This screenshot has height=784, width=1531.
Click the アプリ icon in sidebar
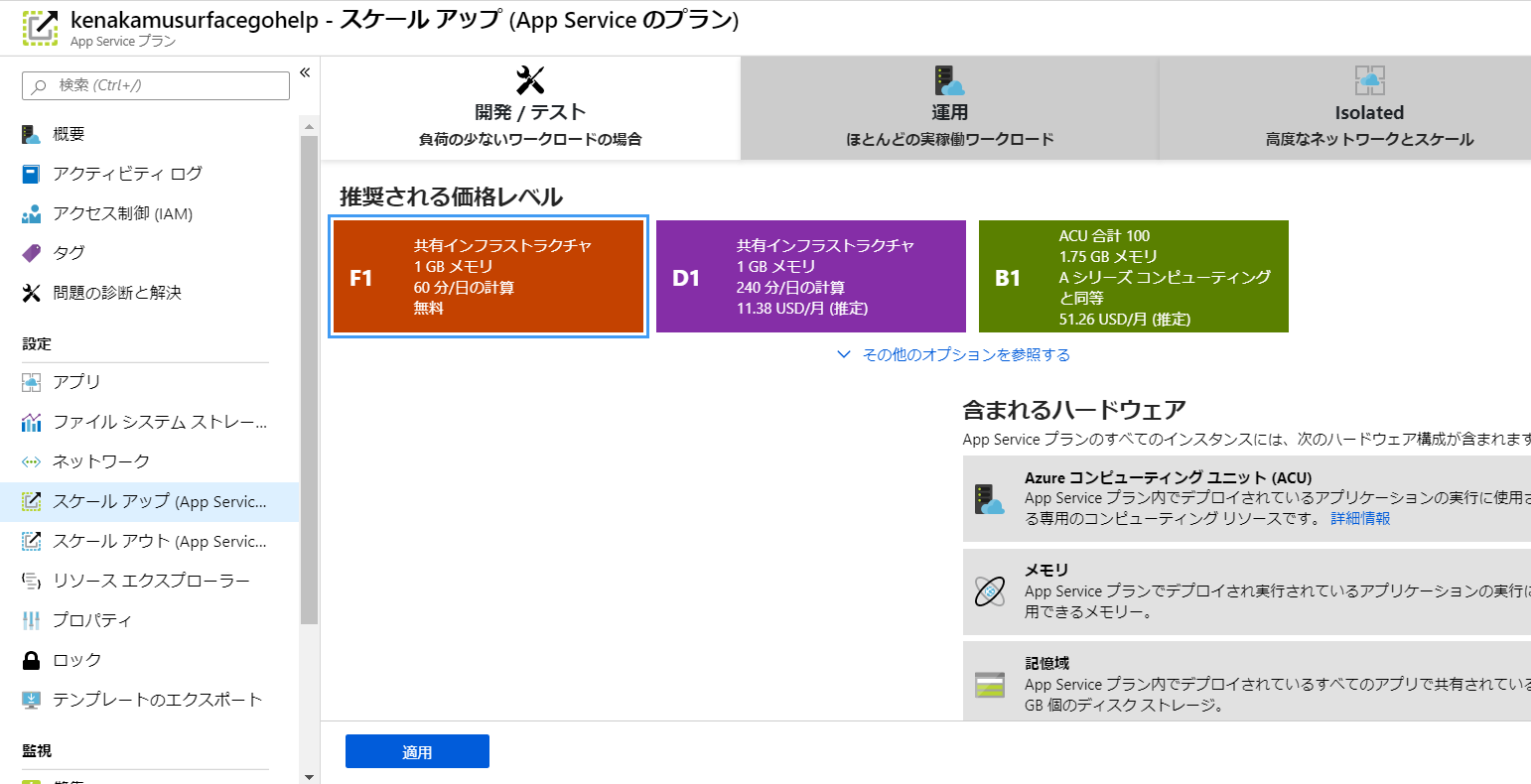(32, 382)
